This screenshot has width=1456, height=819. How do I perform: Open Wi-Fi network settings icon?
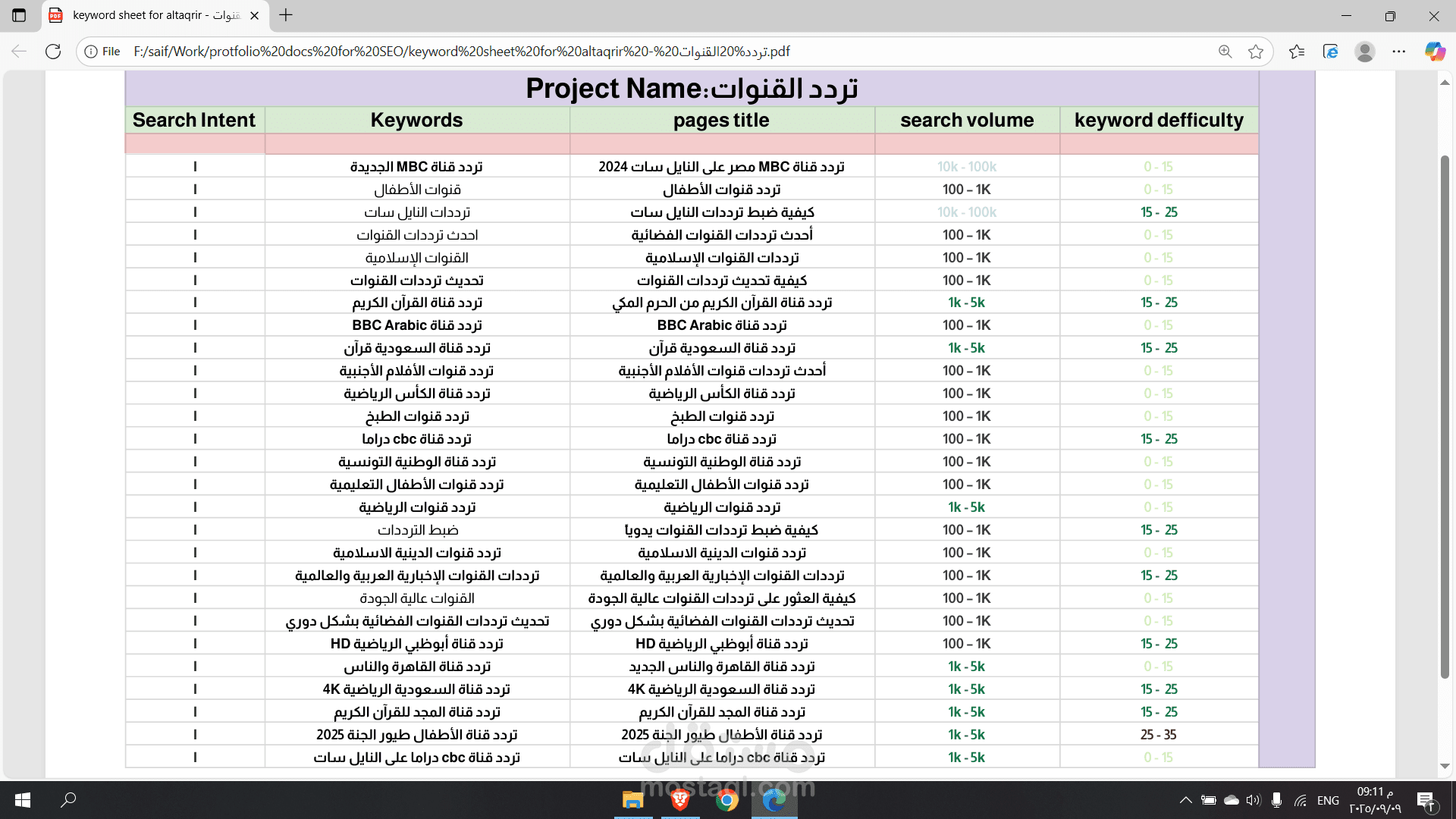click(x=1301, y=800)
